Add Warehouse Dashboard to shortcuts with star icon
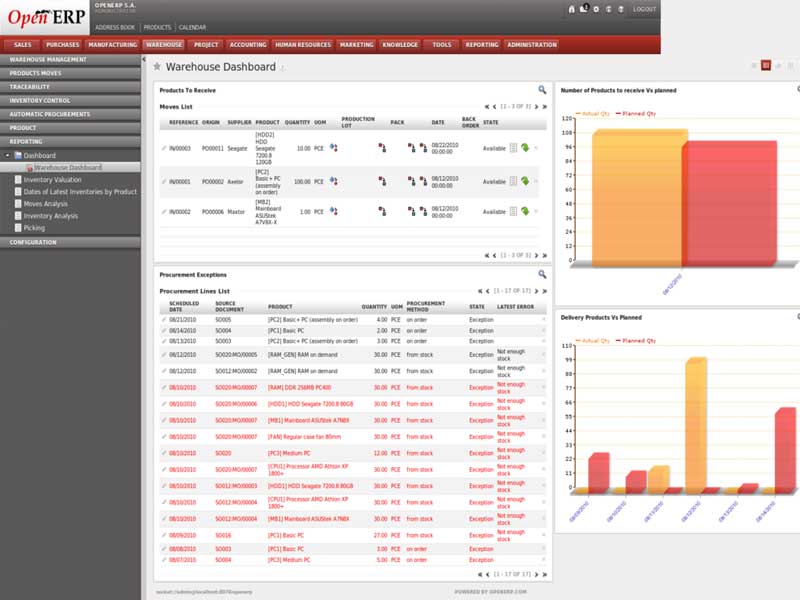Viewport: 800px width, 600px height. [157, 66]
